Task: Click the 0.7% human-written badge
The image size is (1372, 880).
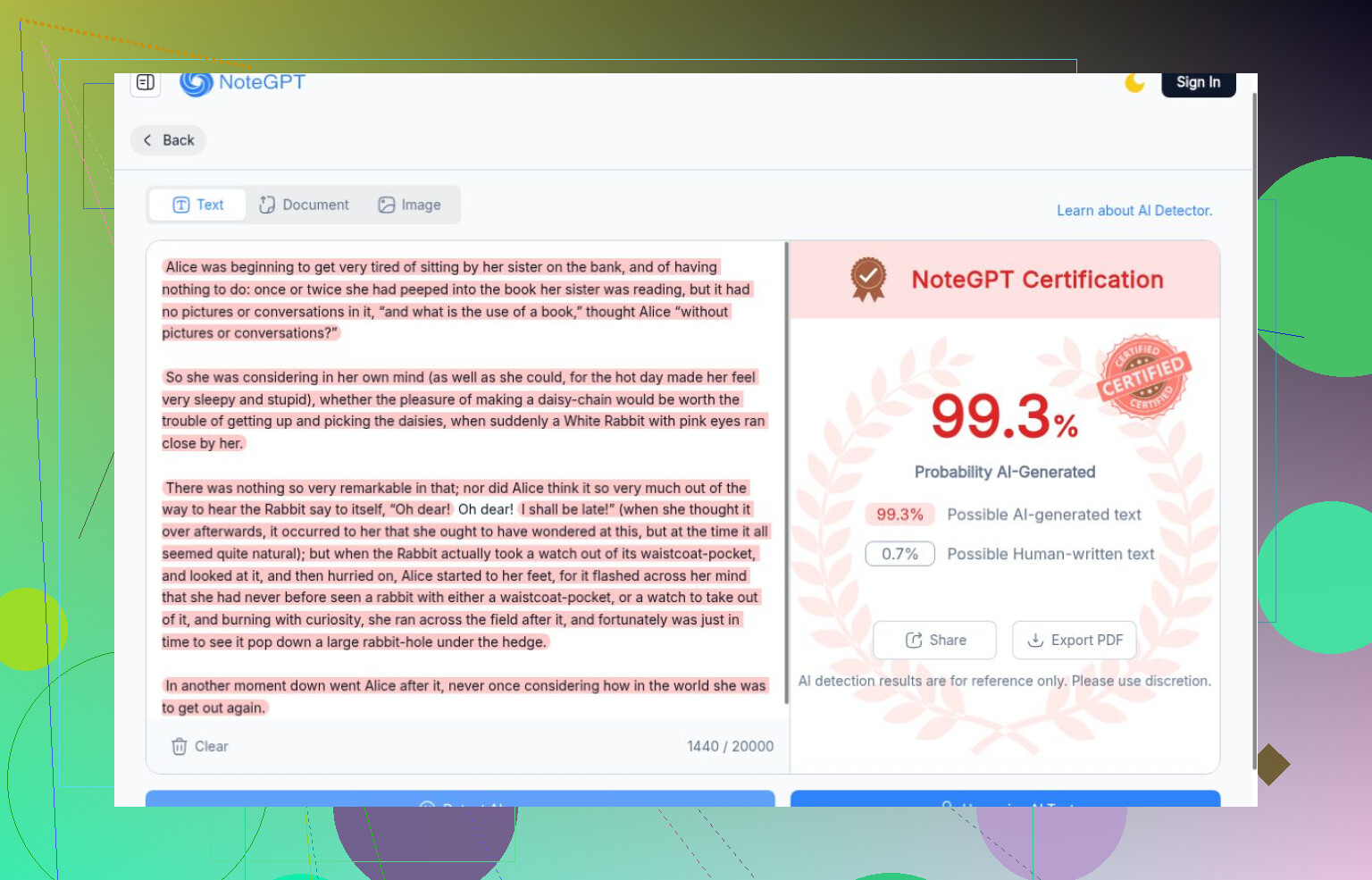Action: click(899, 554)
